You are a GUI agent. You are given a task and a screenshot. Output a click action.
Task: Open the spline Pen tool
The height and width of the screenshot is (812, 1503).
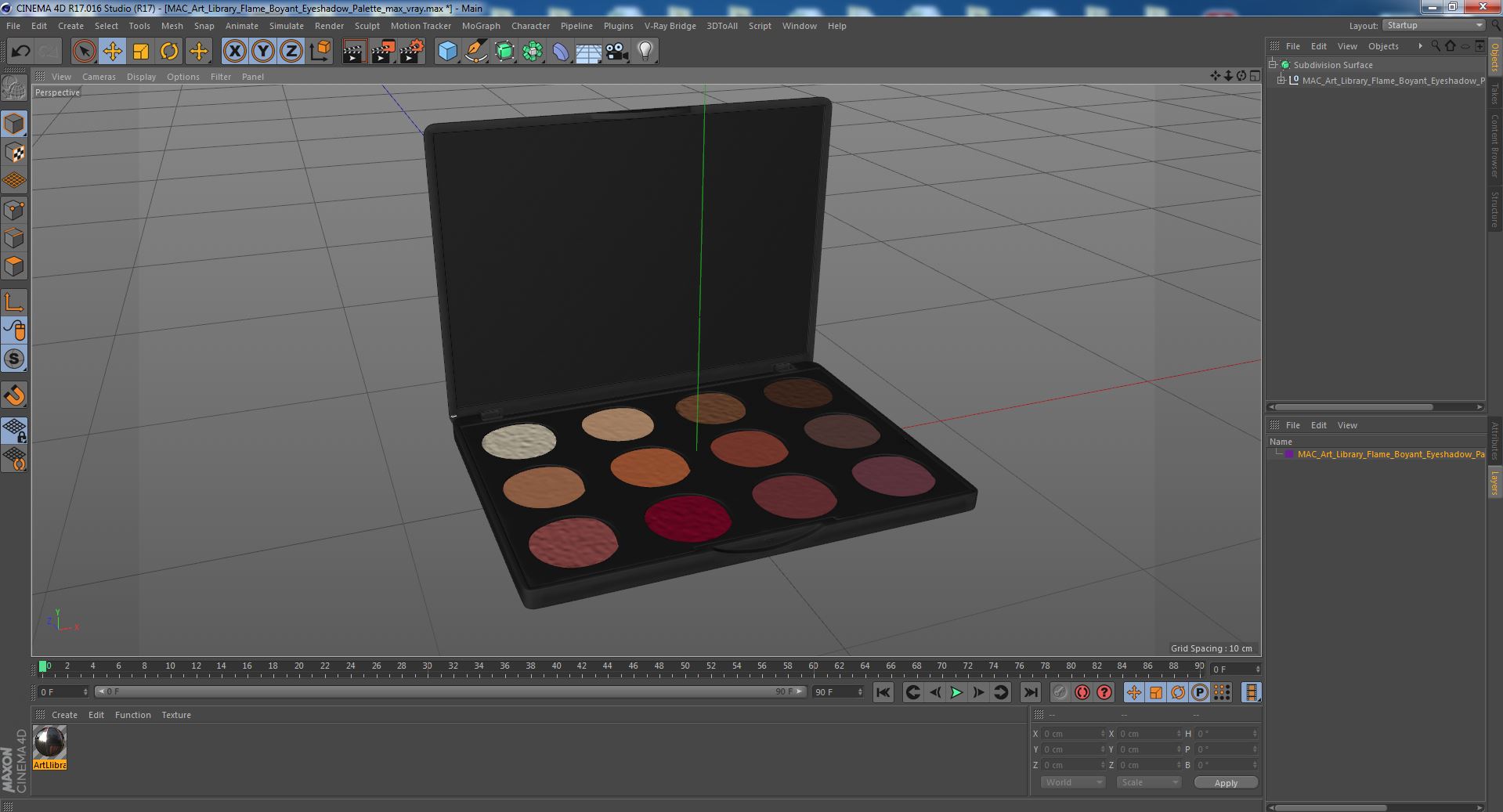pos(475,52)
